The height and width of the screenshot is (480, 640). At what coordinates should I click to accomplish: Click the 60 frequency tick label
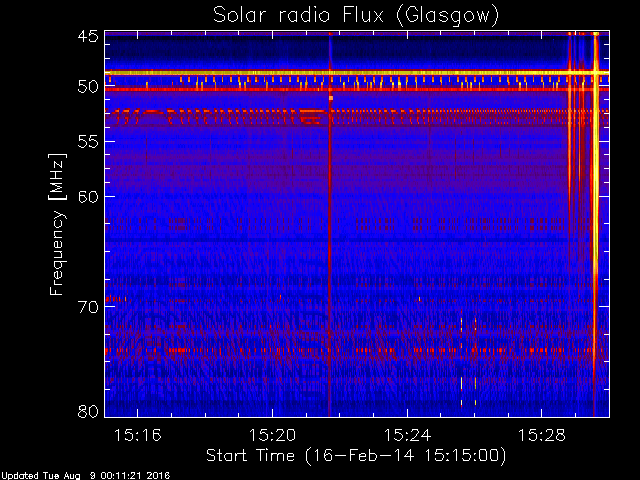(88, 197)
